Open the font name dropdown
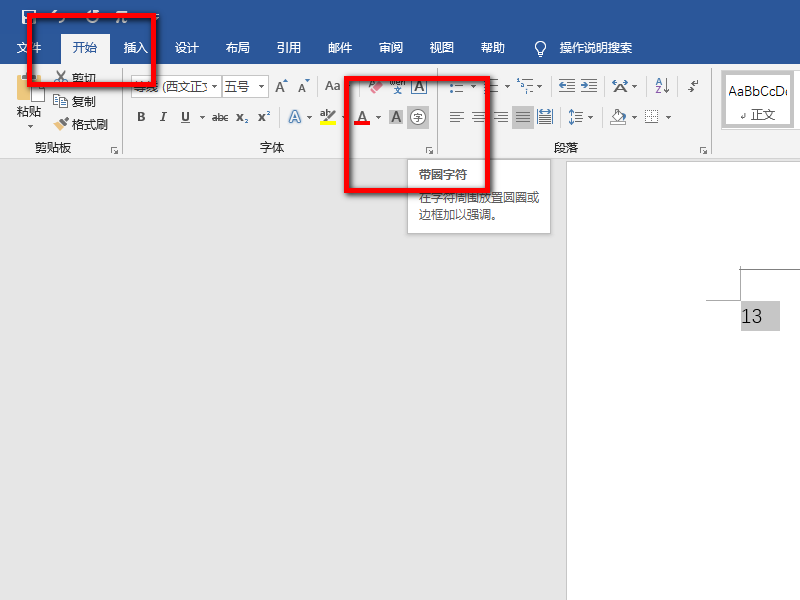This screenshot has height=600, width=800. coord(215,86)
